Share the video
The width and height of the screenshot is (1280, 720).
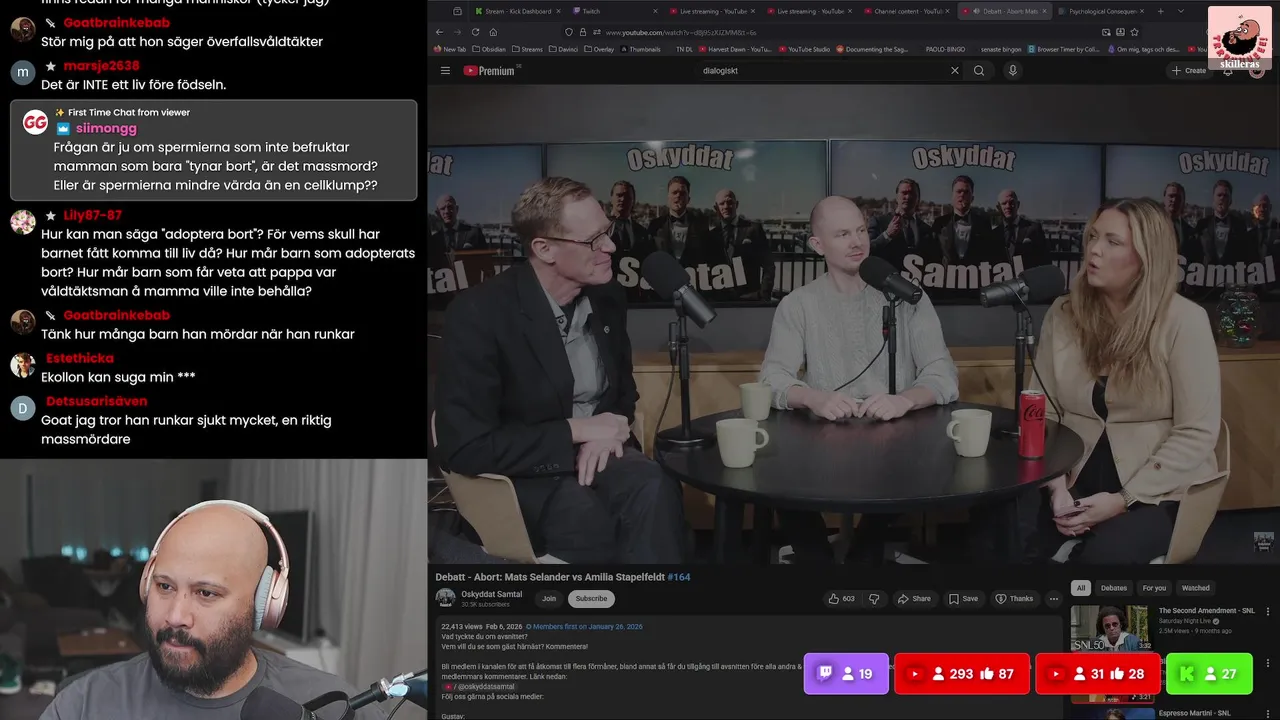914,599
